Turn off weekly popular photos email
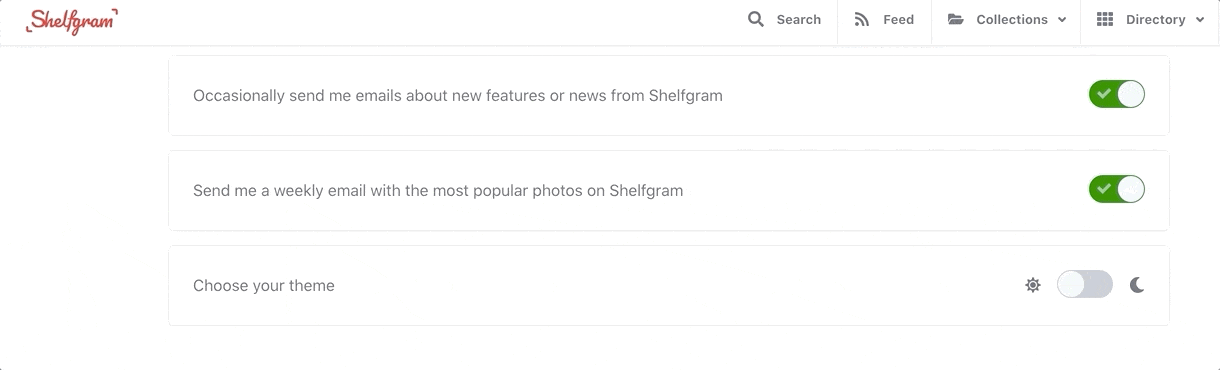The width and height of the screenshot is (1220, 370). [1117, 189]
